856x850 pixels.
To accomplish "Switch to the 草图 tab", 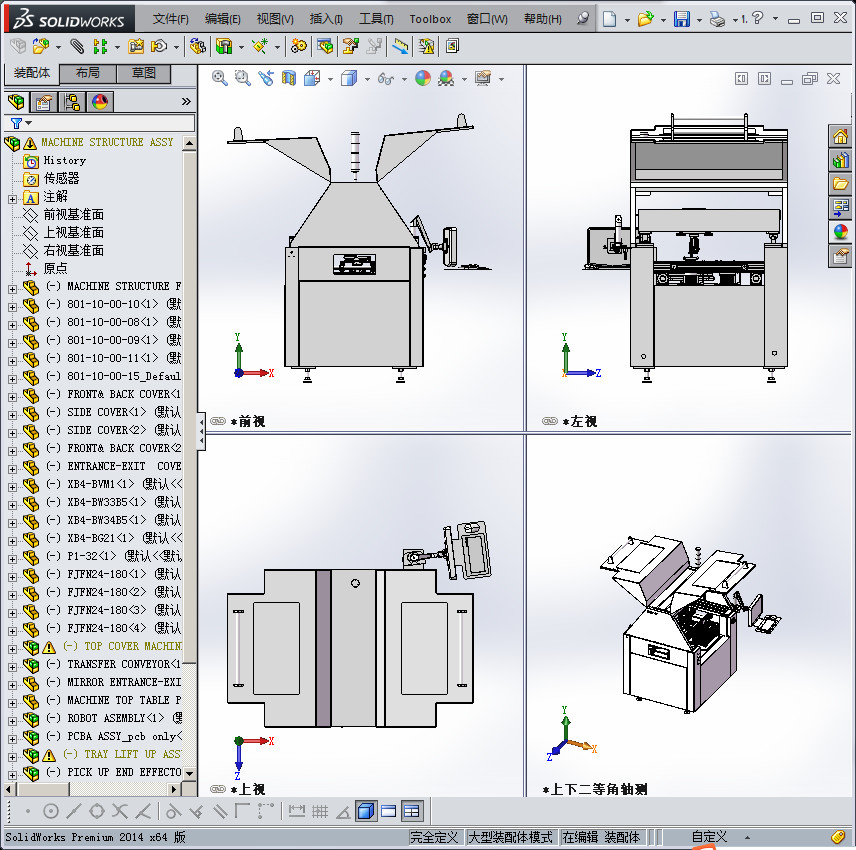I will tap(144, 73).
